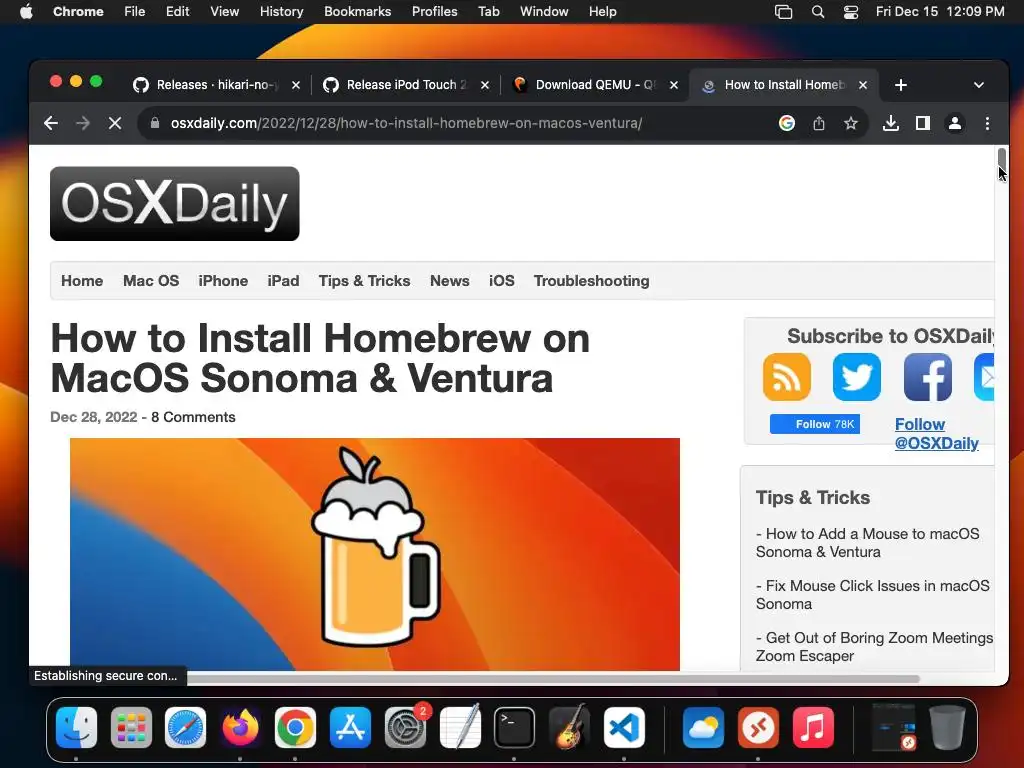
Task: Click the Twitter bird icon
Action: 857,377
